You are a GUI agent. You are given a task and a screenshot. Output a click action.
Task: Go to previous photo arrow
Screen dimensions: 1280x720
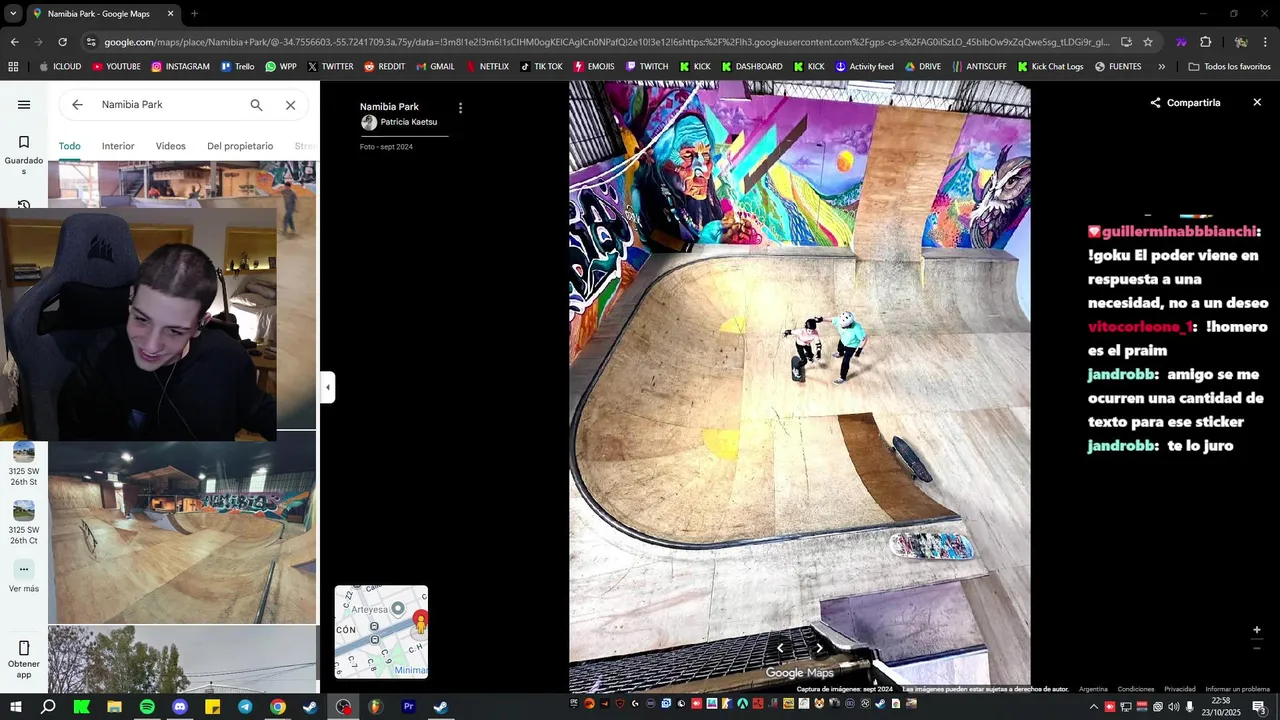(x=781, y=648)
